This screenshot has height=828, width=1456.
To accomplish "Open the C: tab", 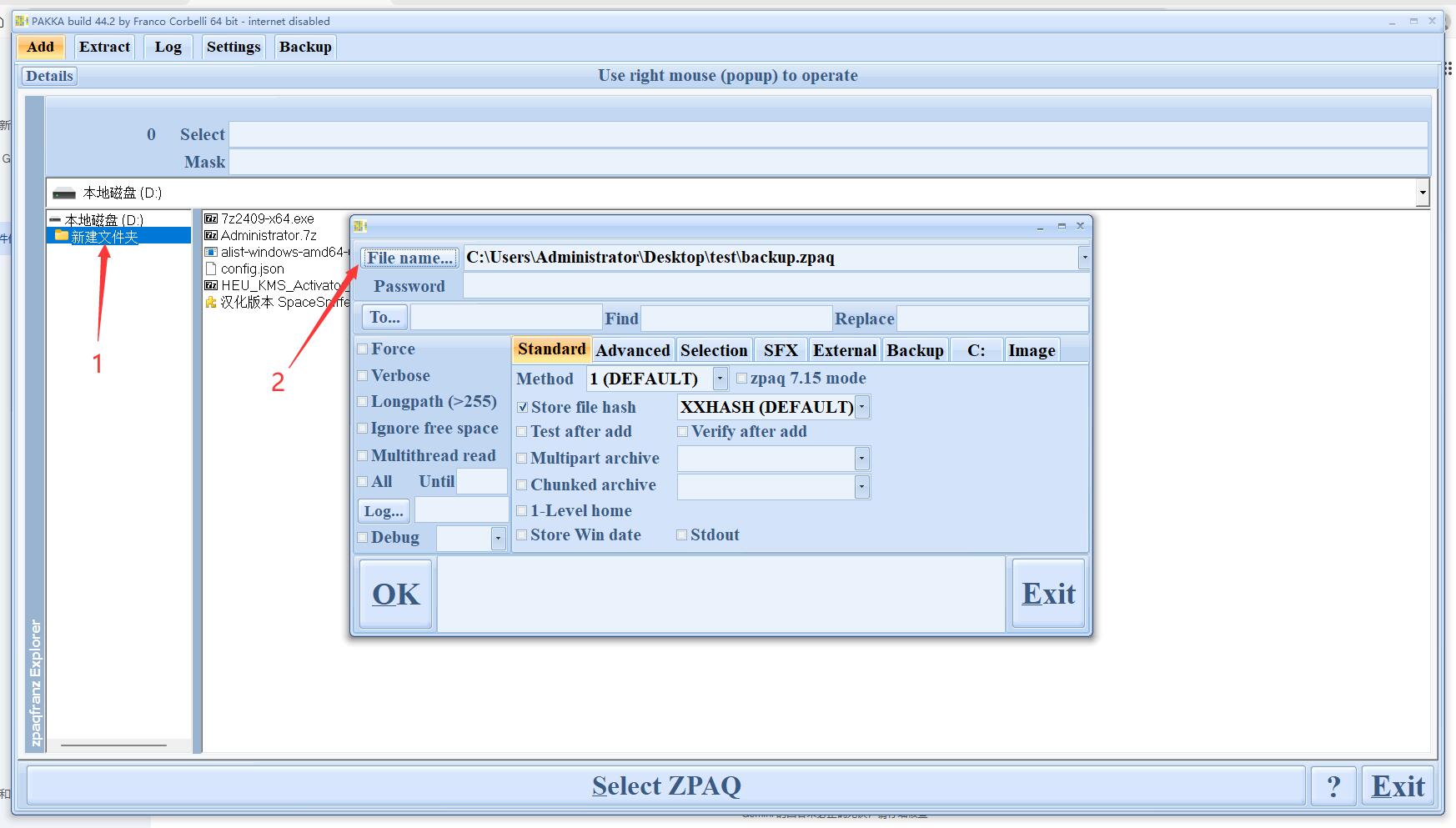I will click(x=977, y=350).
